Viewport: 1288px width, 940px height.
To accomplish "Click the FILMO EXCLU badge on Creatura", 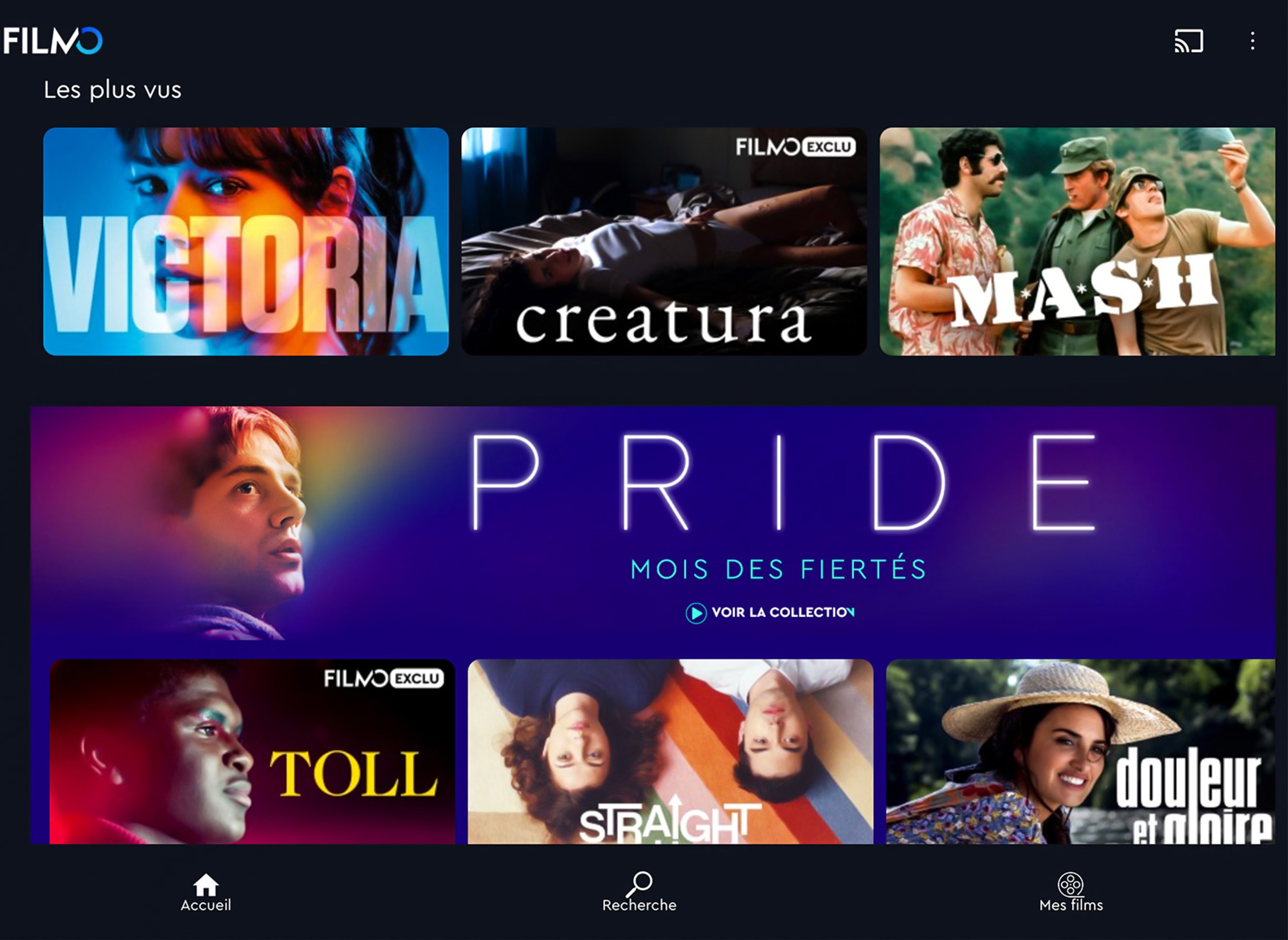I will tap(796, 147).
